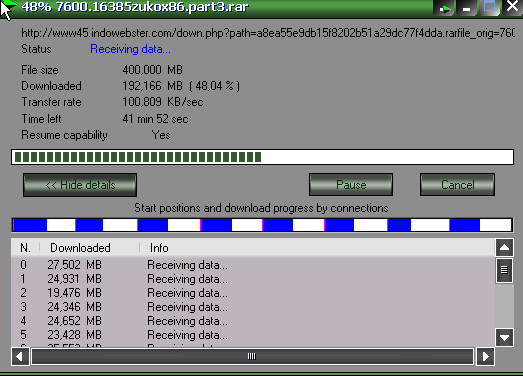Click the connections segment progress bar
Screen dimensions: 523x376
click(262, 225)
